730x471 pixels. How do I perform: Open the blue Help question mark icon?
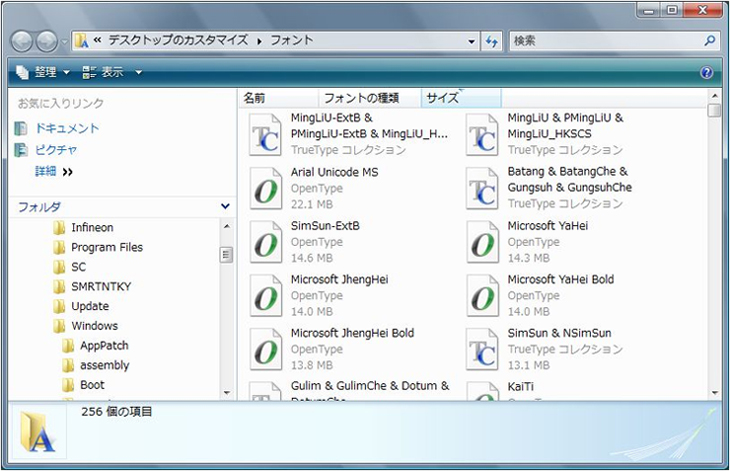click(706, 73)
